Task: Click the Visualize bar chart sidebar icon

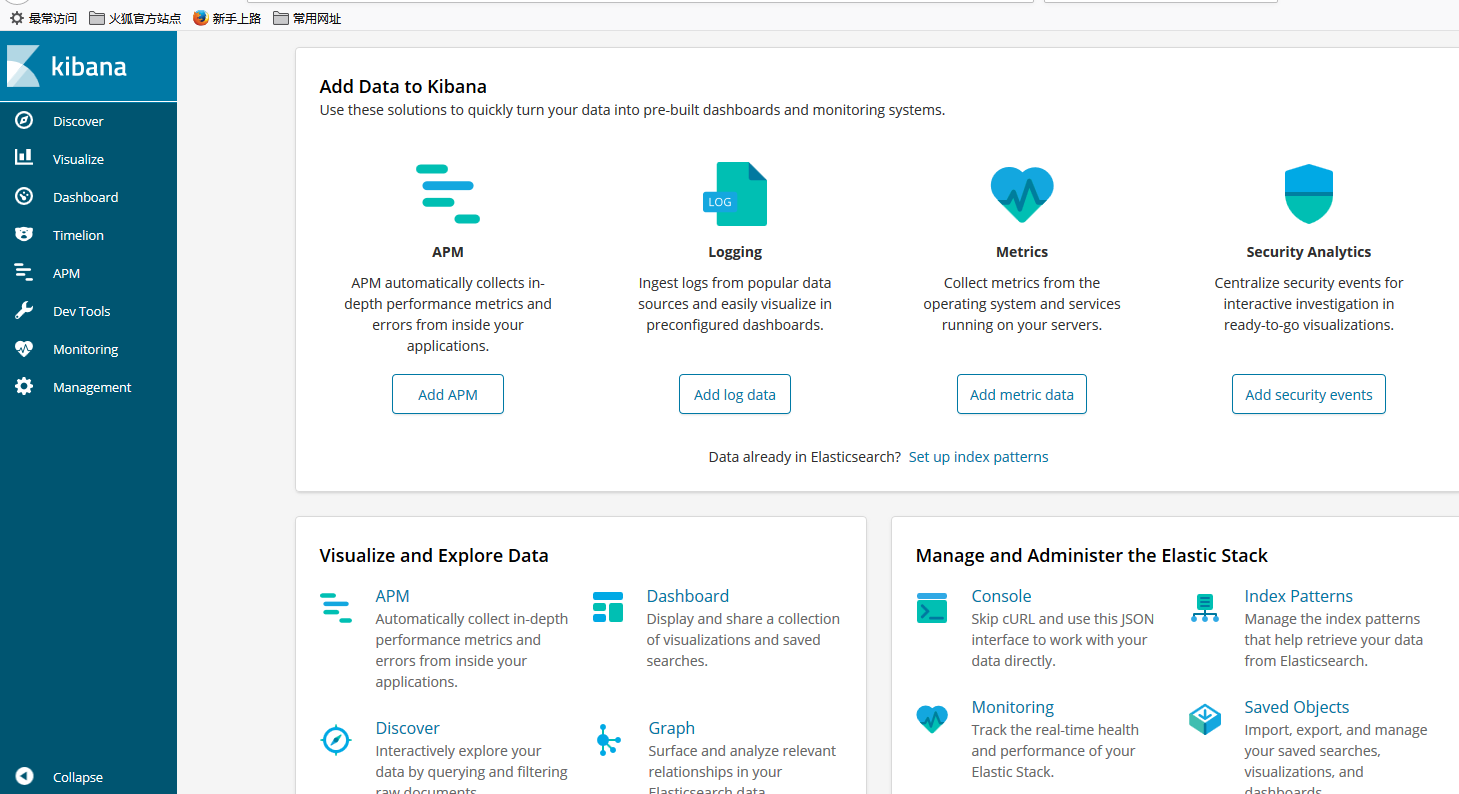Action: tap(24, 158)
